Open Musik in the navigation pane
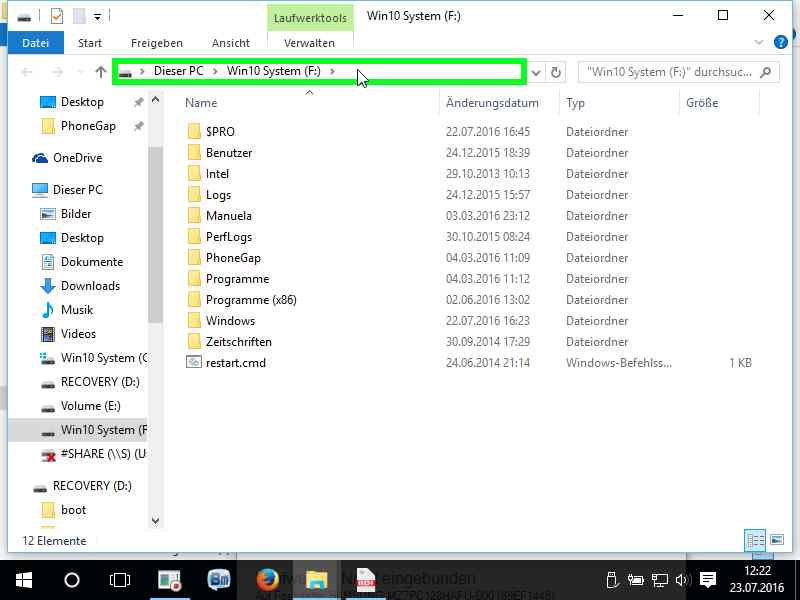The height and width of the screenshot is (600, 800). click(77, 310)
